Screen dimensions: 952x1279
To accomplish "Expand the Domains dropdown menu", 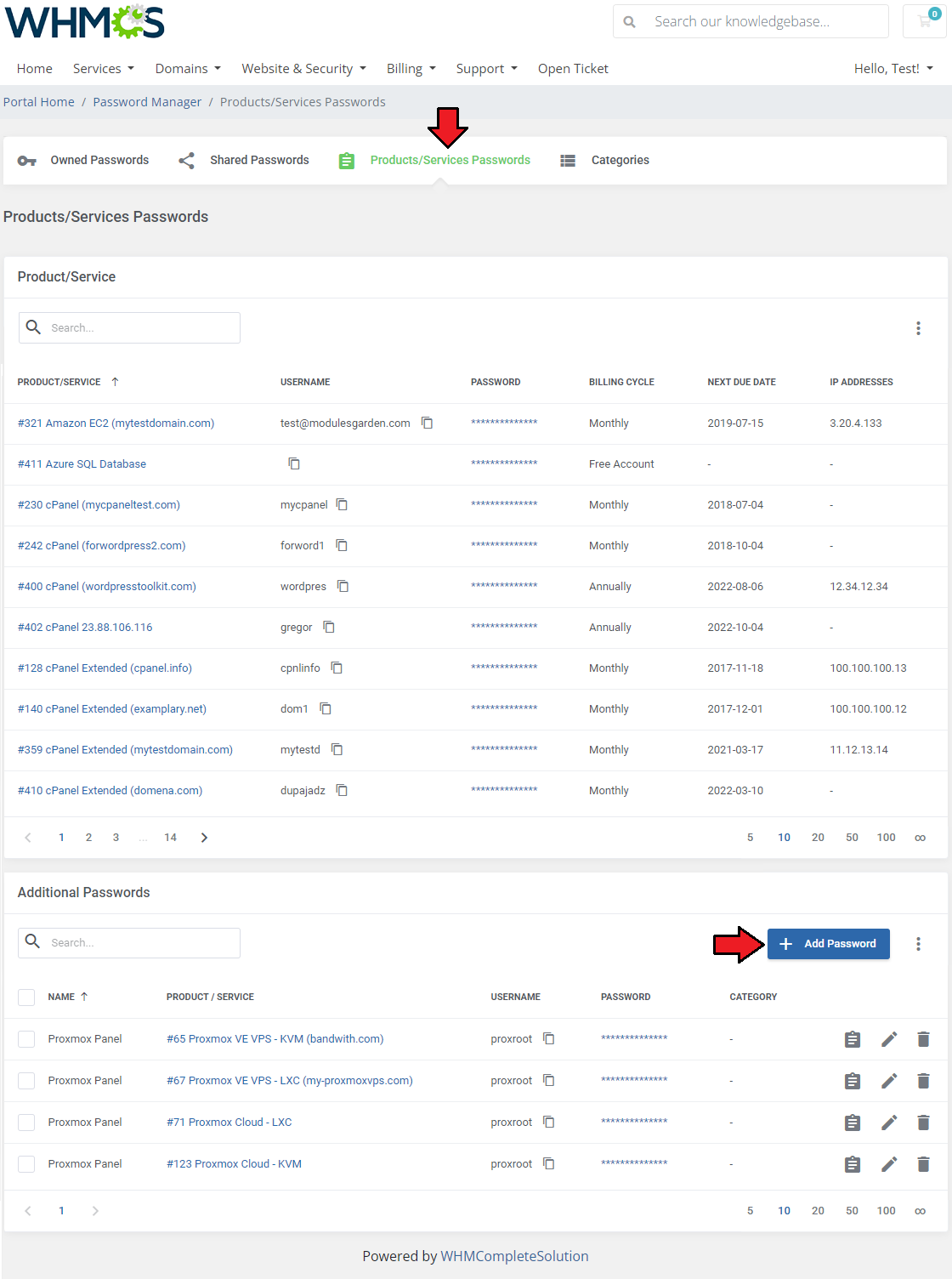I will (x=188, y=69).
